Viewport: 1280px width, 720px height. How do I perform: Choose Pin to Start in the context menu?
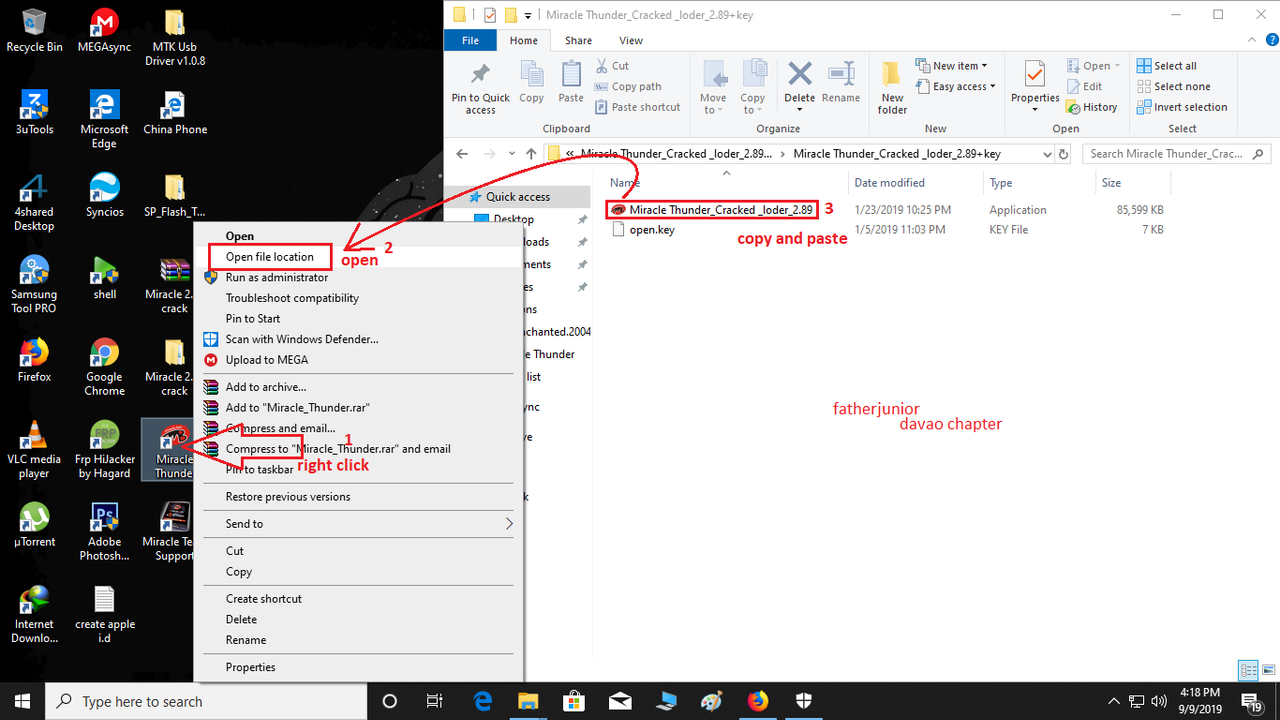(x=253, y=318)
